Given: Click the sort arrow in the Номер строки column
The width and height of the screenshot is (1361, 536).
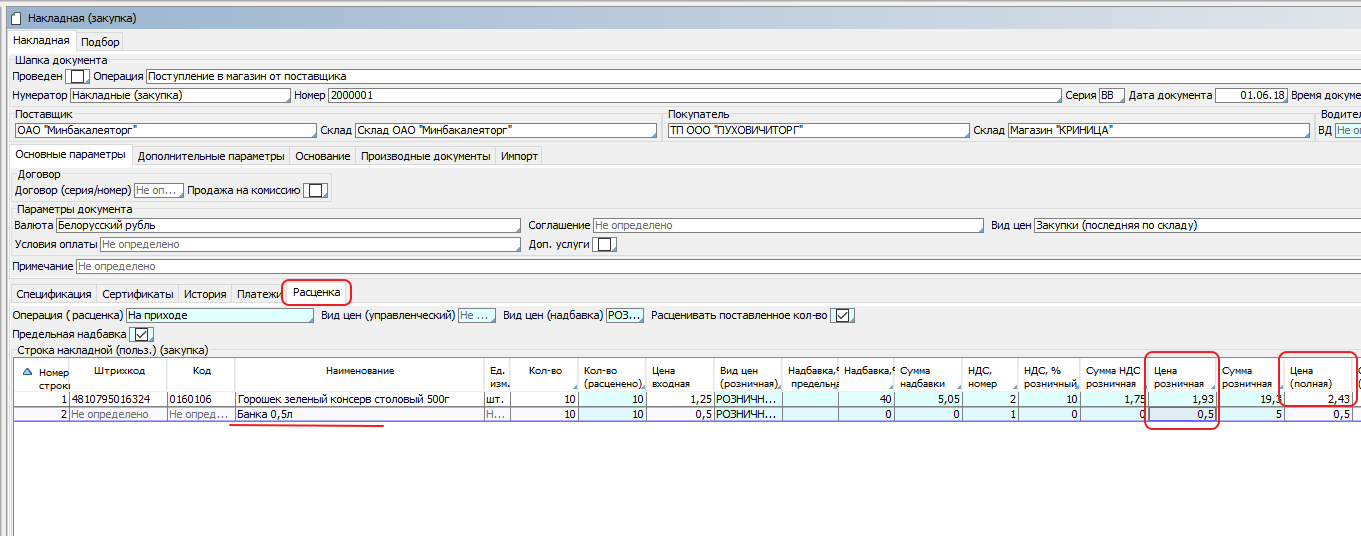Looking at the screenshot, I should pos(27,370).
